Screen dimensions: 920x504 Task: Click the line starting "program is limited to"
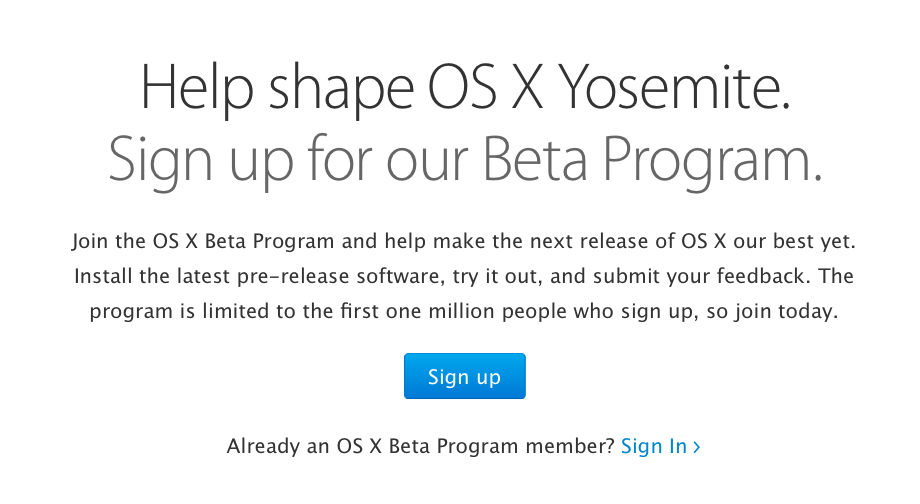pos(464,312)
